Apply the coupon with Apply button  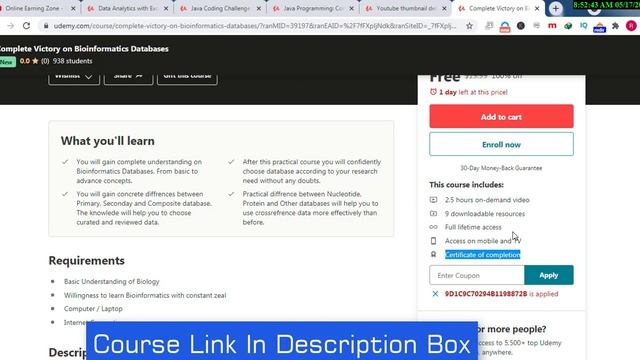(549, 275)
